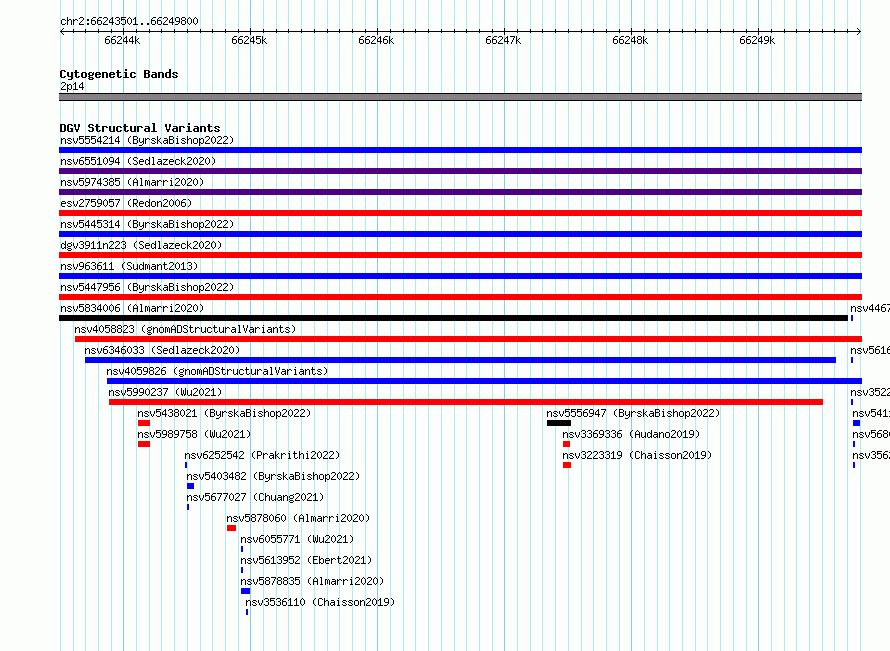The height and width of the screenshot is (651, 890).
Task: Open variant nsv3536110 (Chaisson2019) label
Action: 320,602
